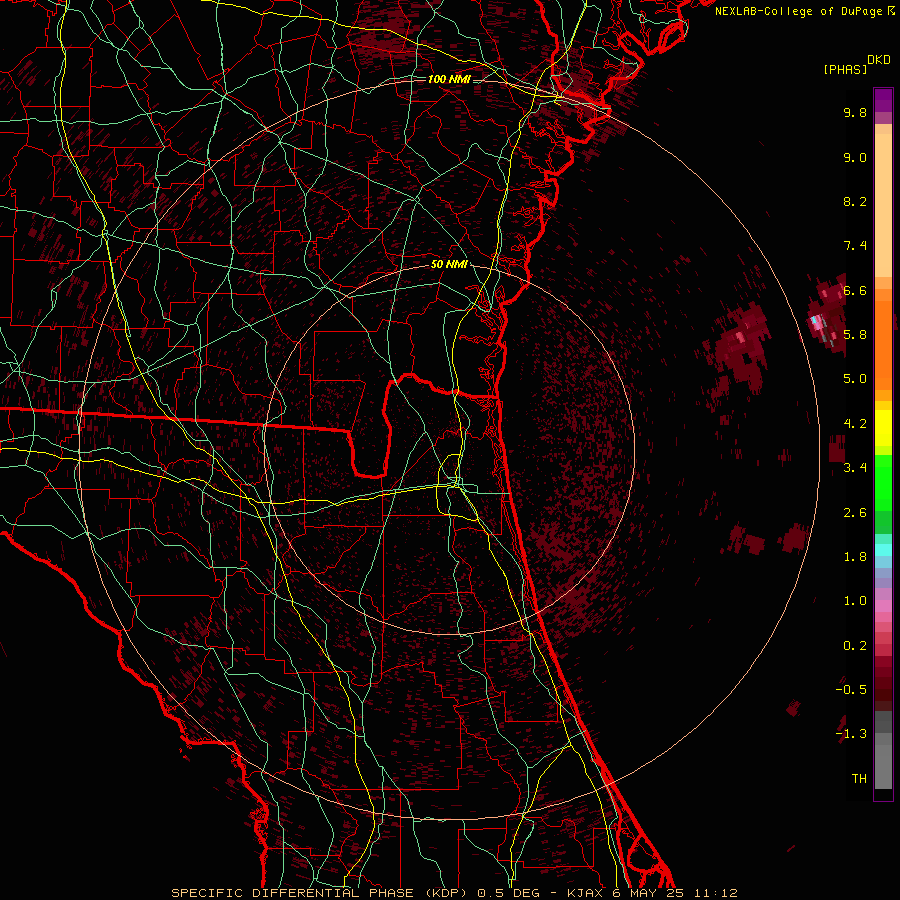Screen dimensions: 900x900
Task: Pick the pink color bar segment
Action: 883,606
